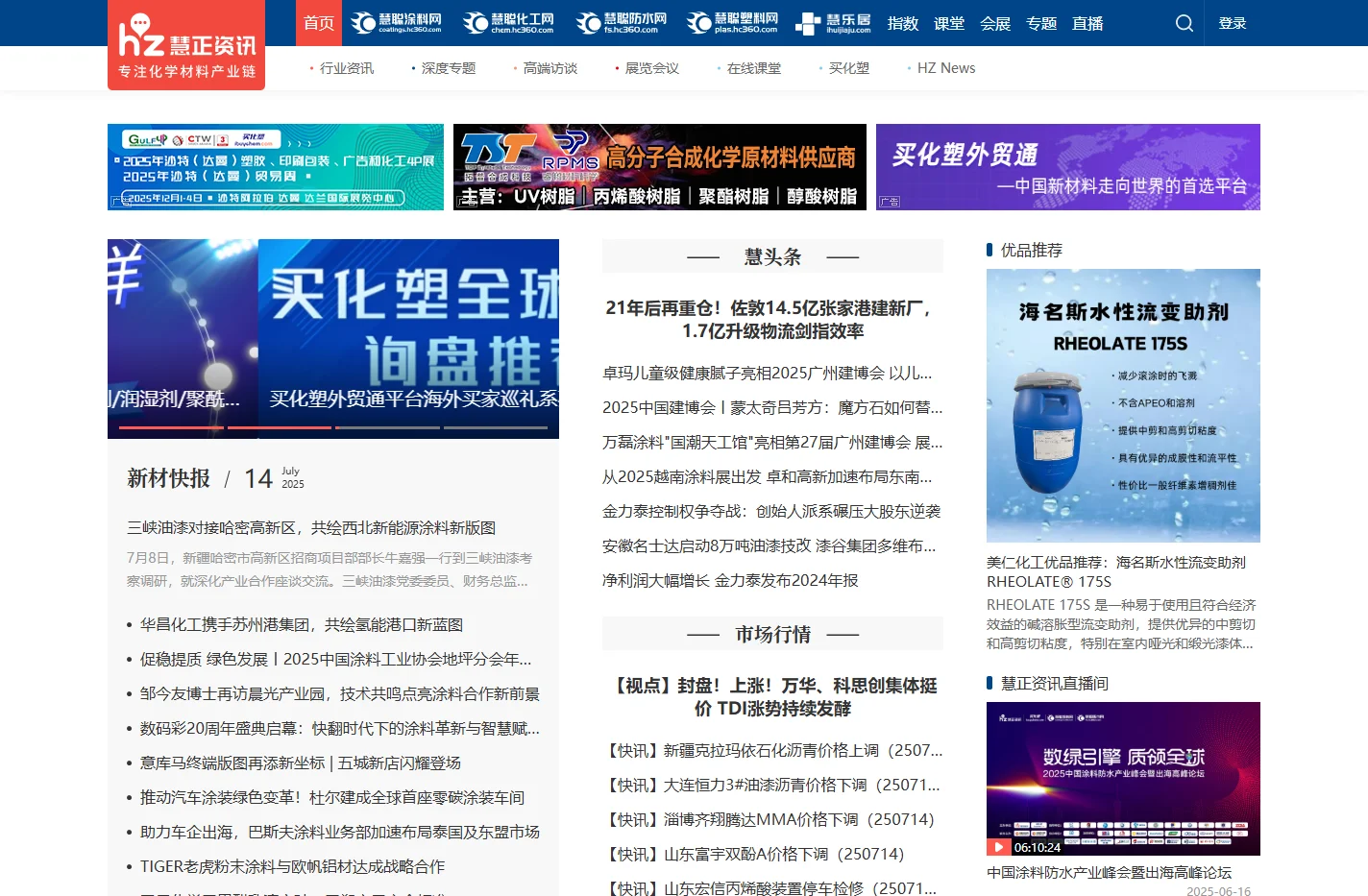
Task: Open 意库马终端版图再添新坐标 news item
Action: (x=301, y=763)
